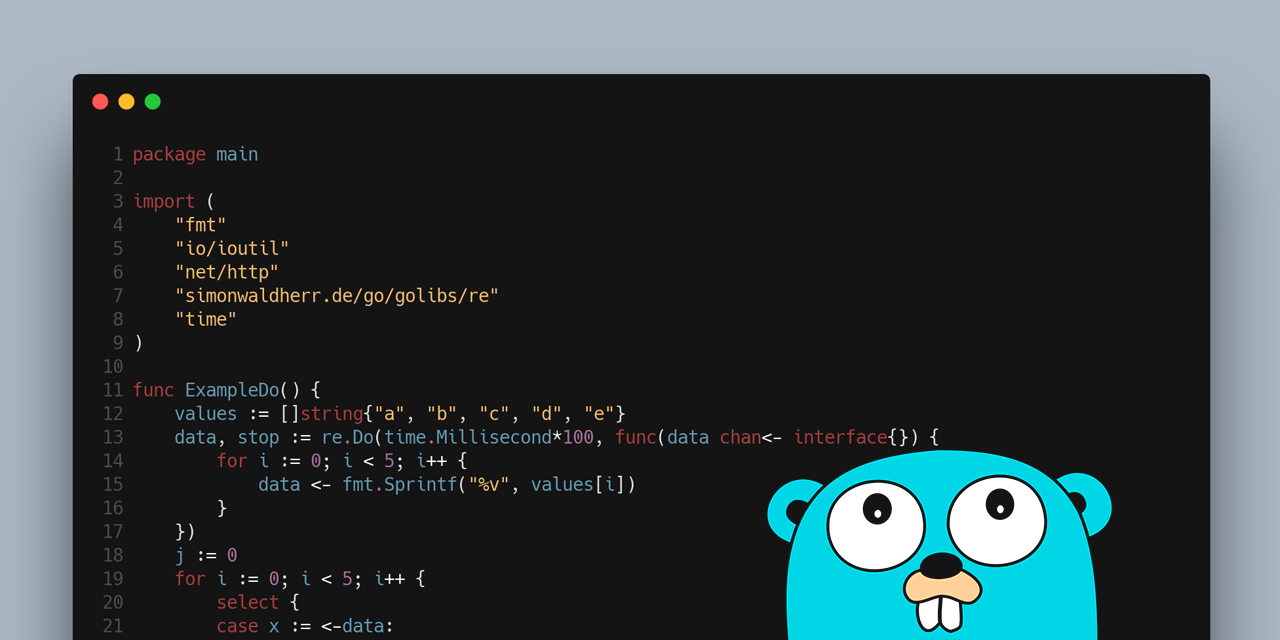This screenshot has height=640, width=1280.
Task: Click line number 7 in the gutter
Action: tap(118, 296)
